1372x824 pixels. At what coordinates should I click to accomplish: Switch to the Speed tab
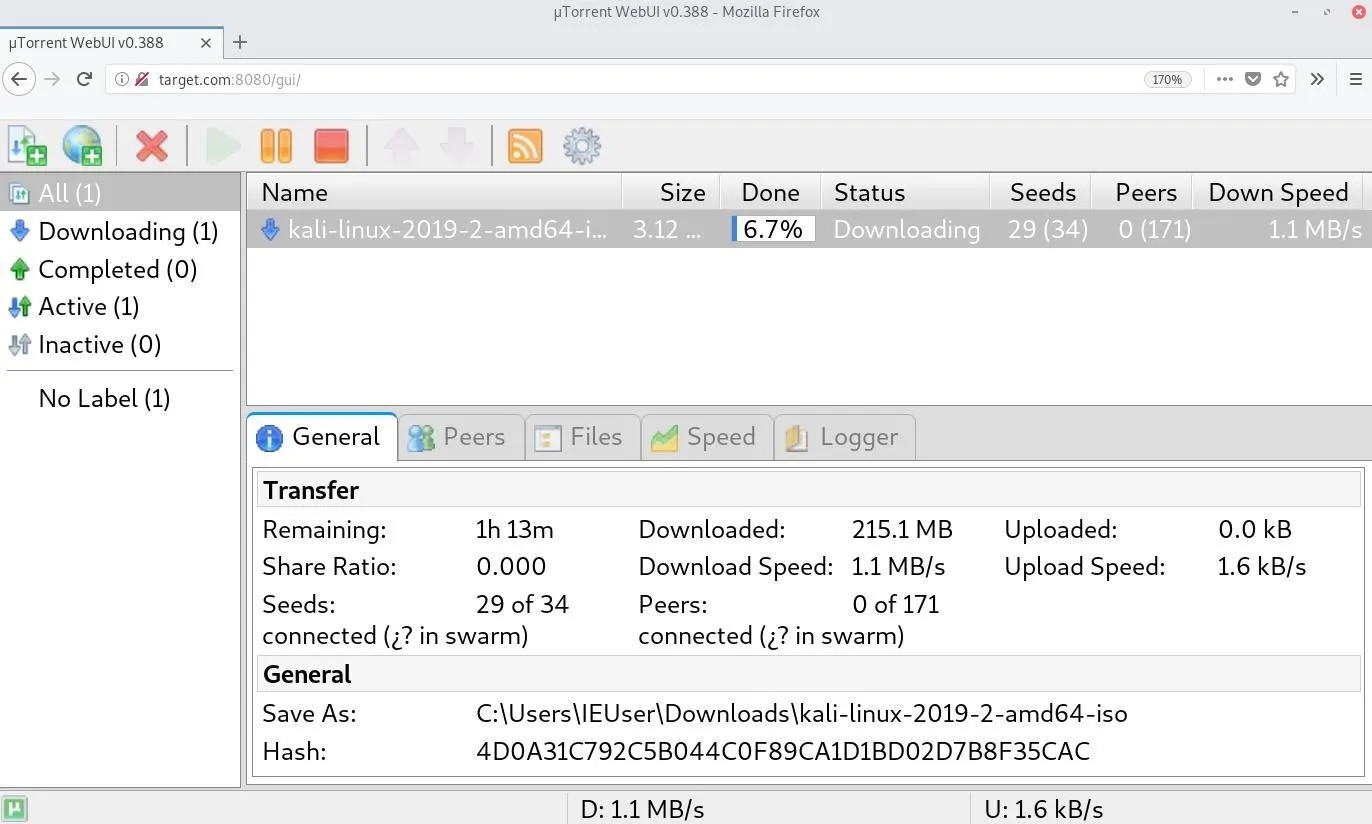click(x=707, y=437)
